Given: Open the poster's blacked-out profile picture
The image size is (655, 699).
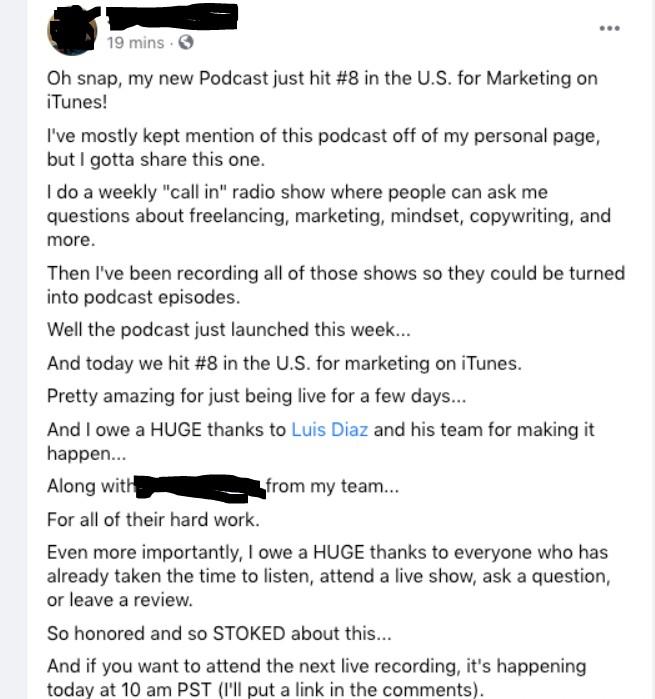Looking at the screenshot, I should 73,31.
